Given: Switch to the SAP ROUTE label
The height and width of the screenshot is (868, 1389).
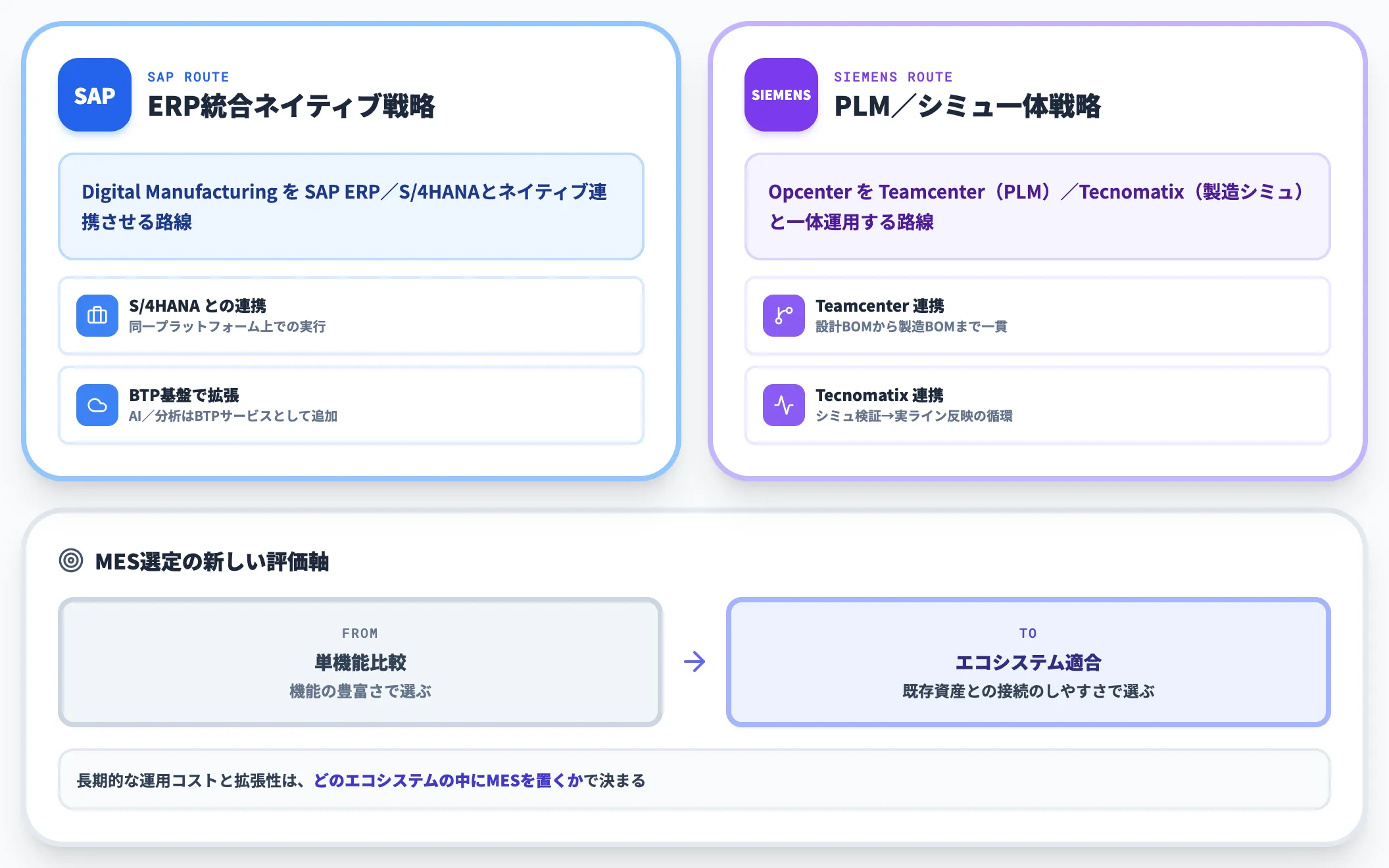Looking at the screenshot, I should (187, 76).
